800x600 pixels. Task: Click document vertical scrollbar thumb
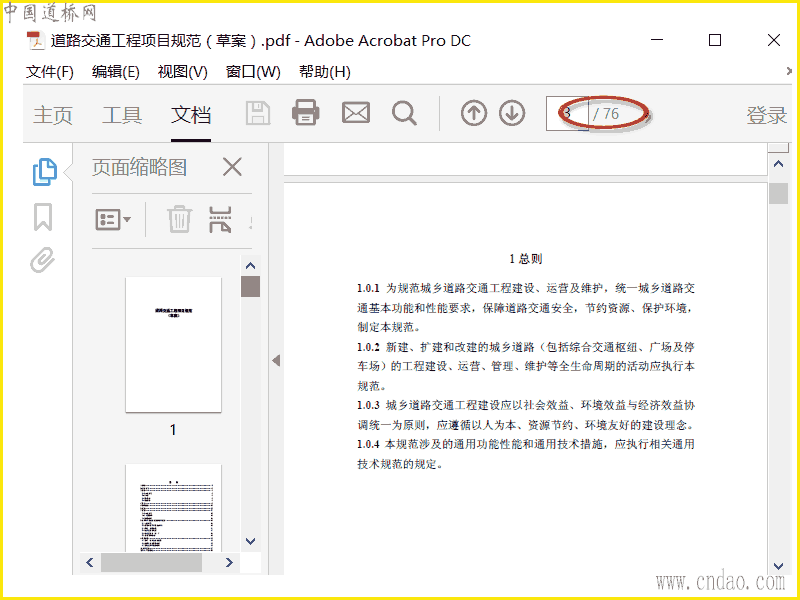tap(778, 193)
